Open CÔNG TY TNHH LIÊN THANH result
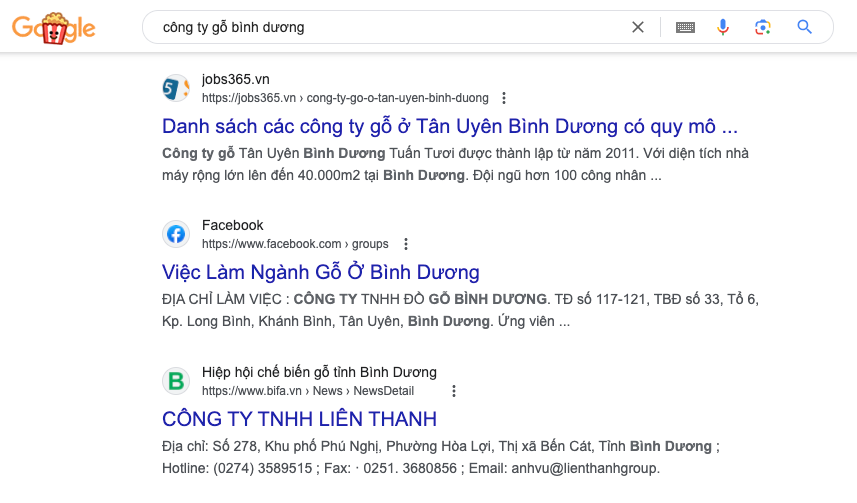The height and width of the screenshot is (503, 857). click(300, 419)
